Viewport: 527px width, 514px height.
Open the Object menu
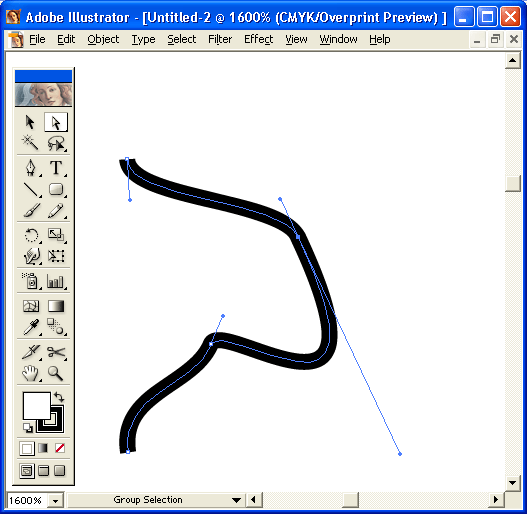point(103,39)
